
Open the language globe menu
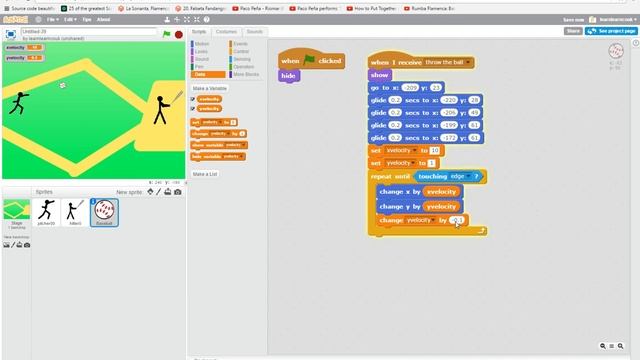38,19
